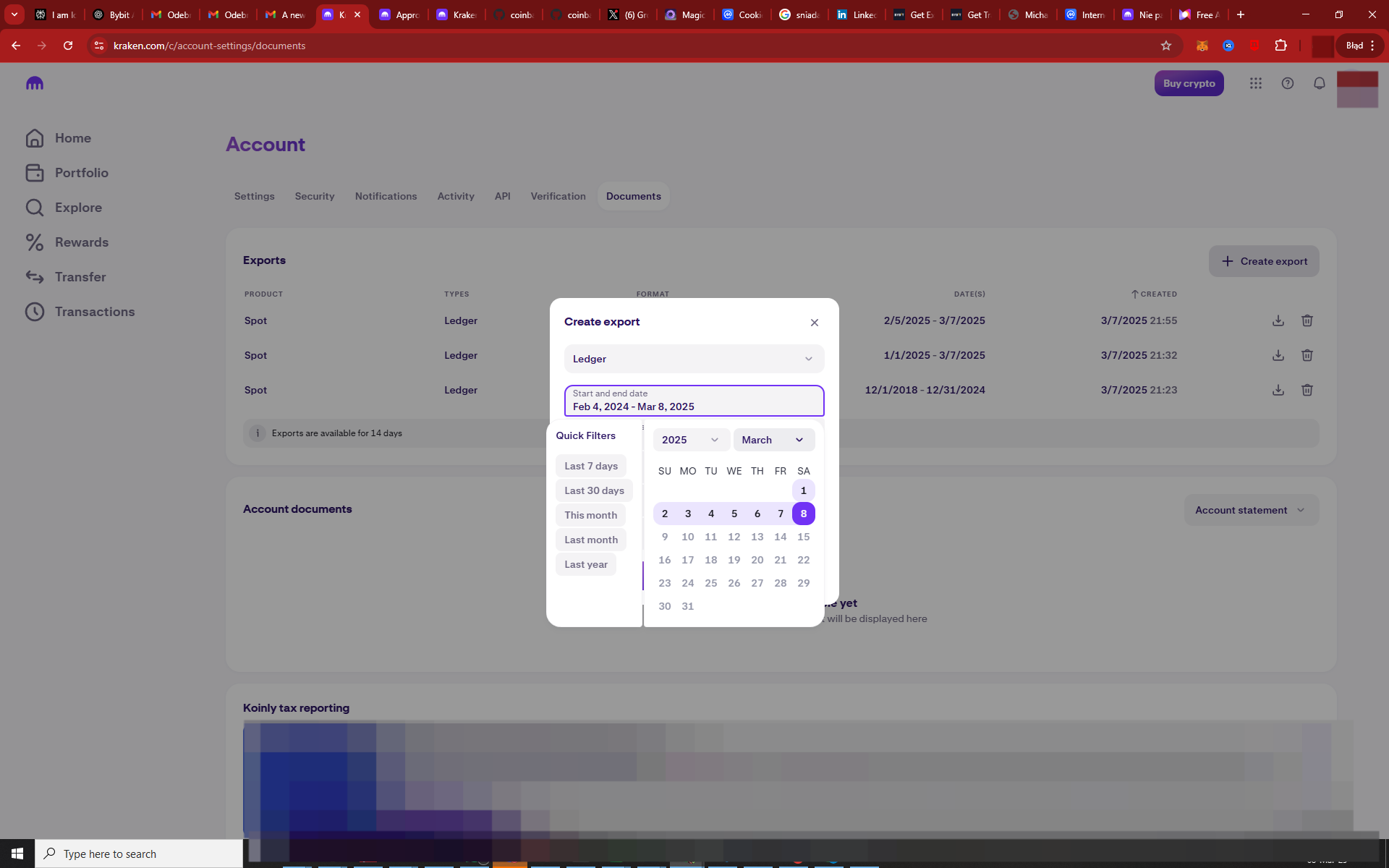Pick March 5 in the calendar
The height and width of the screenshot is (868, 1389).
tap(734, 514)
